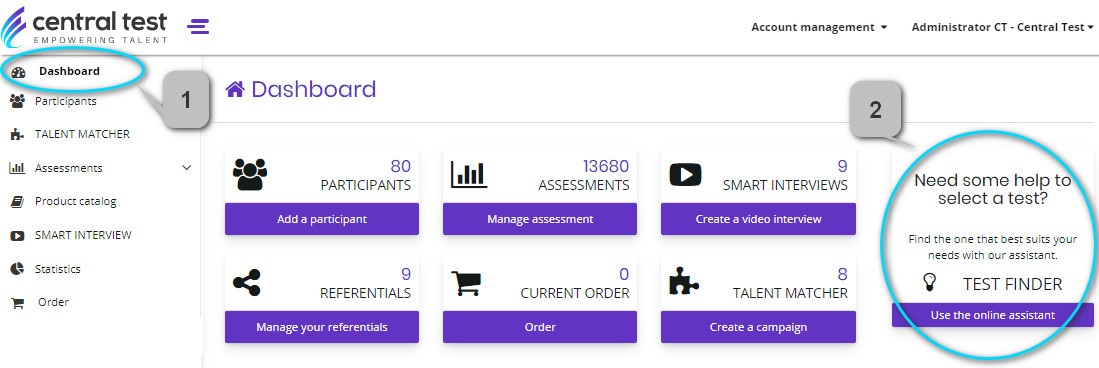1099x368 pixels.
Task: Select the SMART INTERVIEW video icon in sidebar
Action: 18,236
